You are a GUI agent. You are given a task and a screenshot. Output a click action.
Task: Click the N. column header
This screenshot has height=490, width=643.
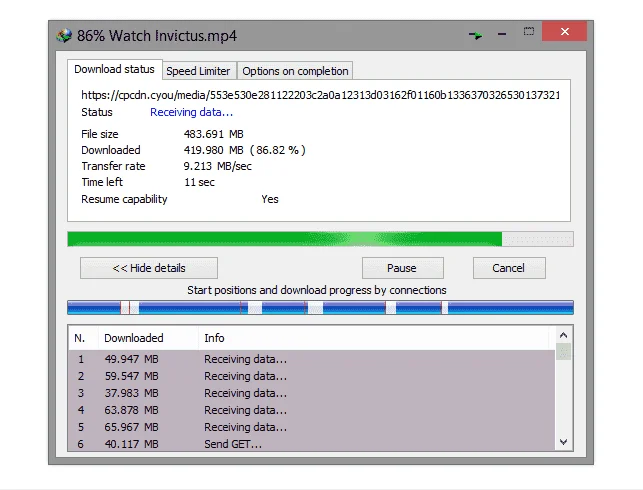[x=83, y=338]
